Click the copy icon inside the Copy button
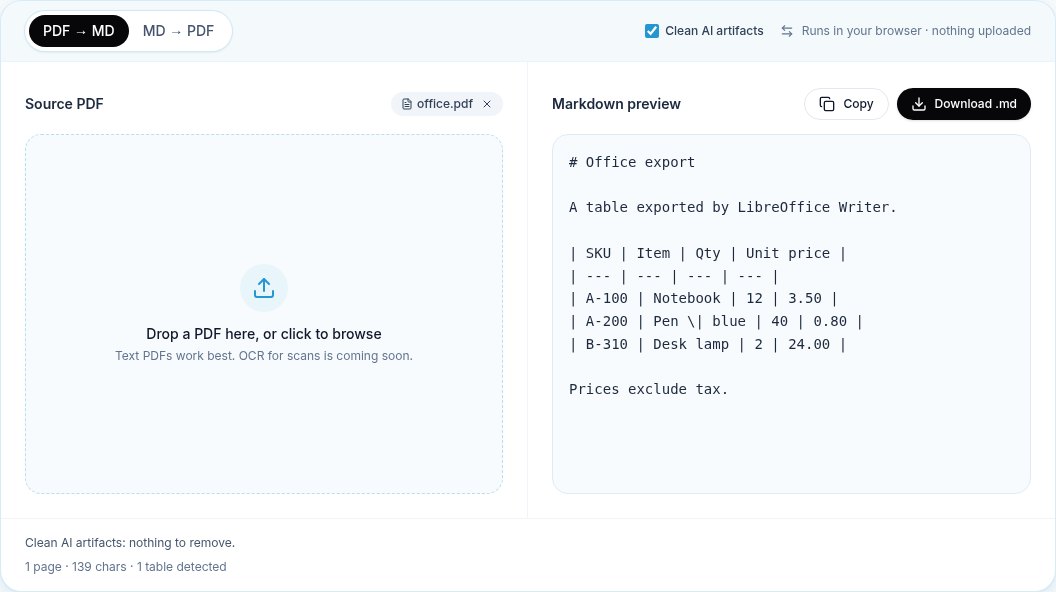1056x592 pixels. click(827, 104)
